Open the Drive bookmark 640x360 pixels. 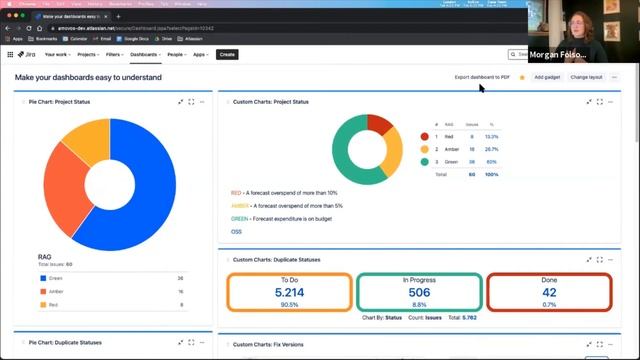coord(163,39)
